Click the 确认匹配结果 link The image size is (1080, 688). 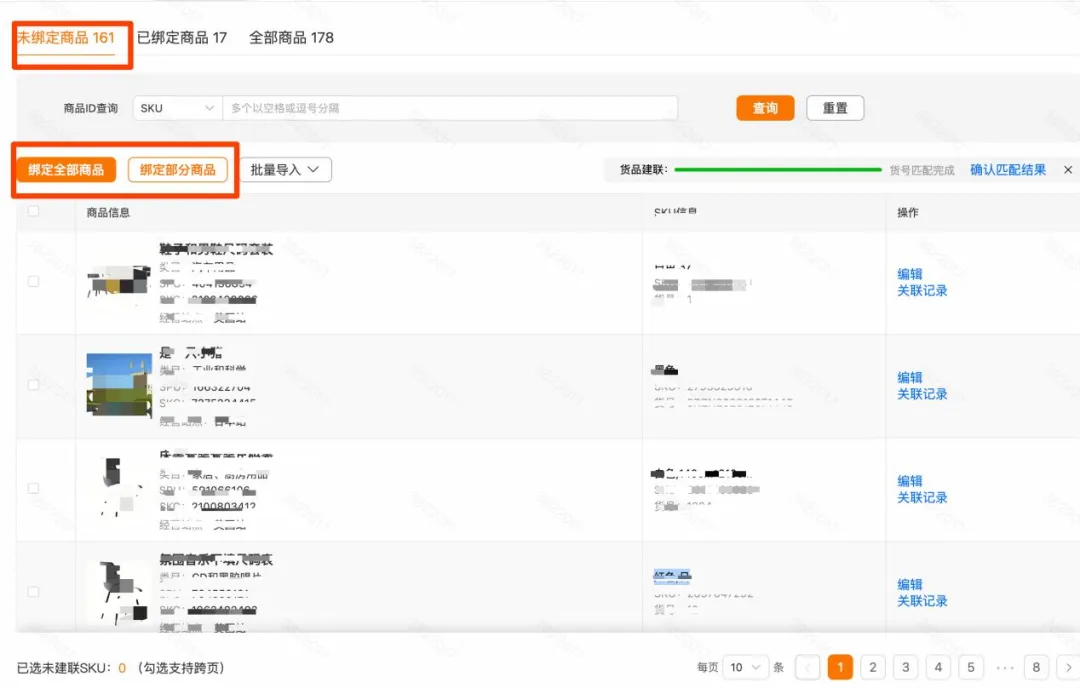coord(1008,169)
